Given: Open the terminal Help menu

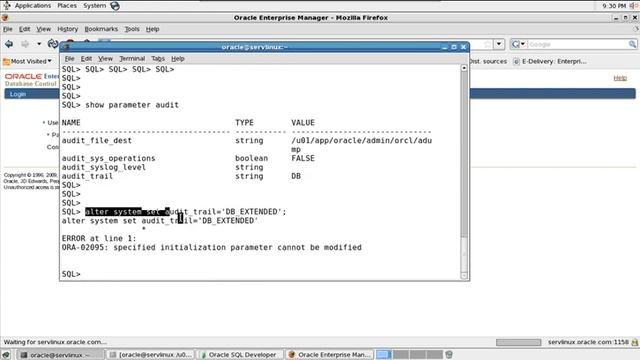Looking at the screenshot, I should click(x=178, y=59).
